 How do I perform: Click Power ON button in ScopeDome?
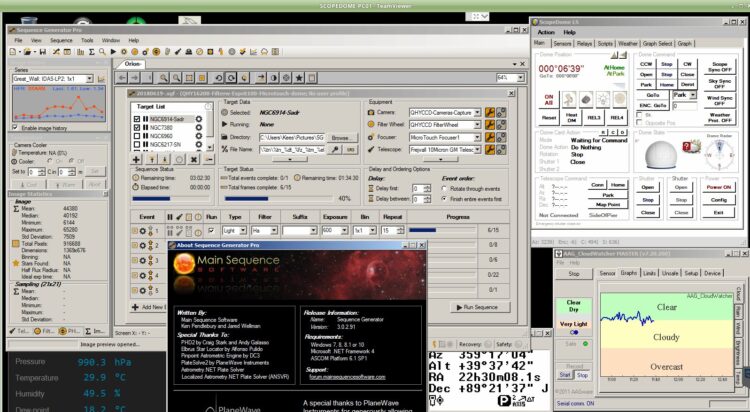pyautogui.click(x=718, y=188)
